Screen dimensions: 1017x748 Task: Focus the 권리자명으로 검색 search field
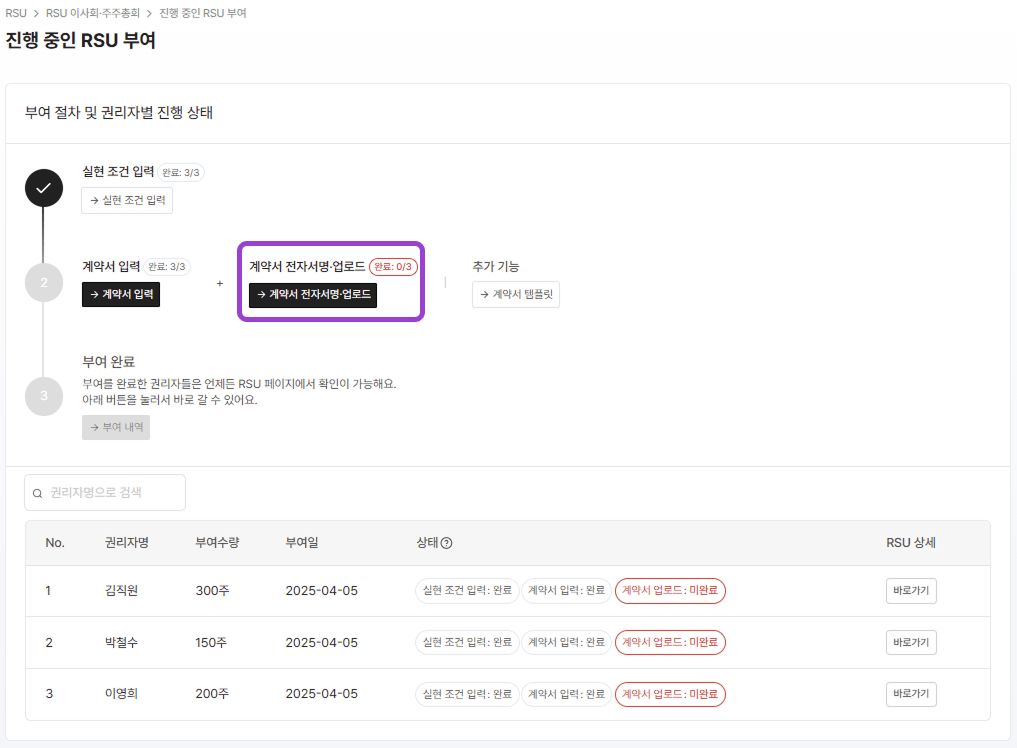click(x=105, y=492)
